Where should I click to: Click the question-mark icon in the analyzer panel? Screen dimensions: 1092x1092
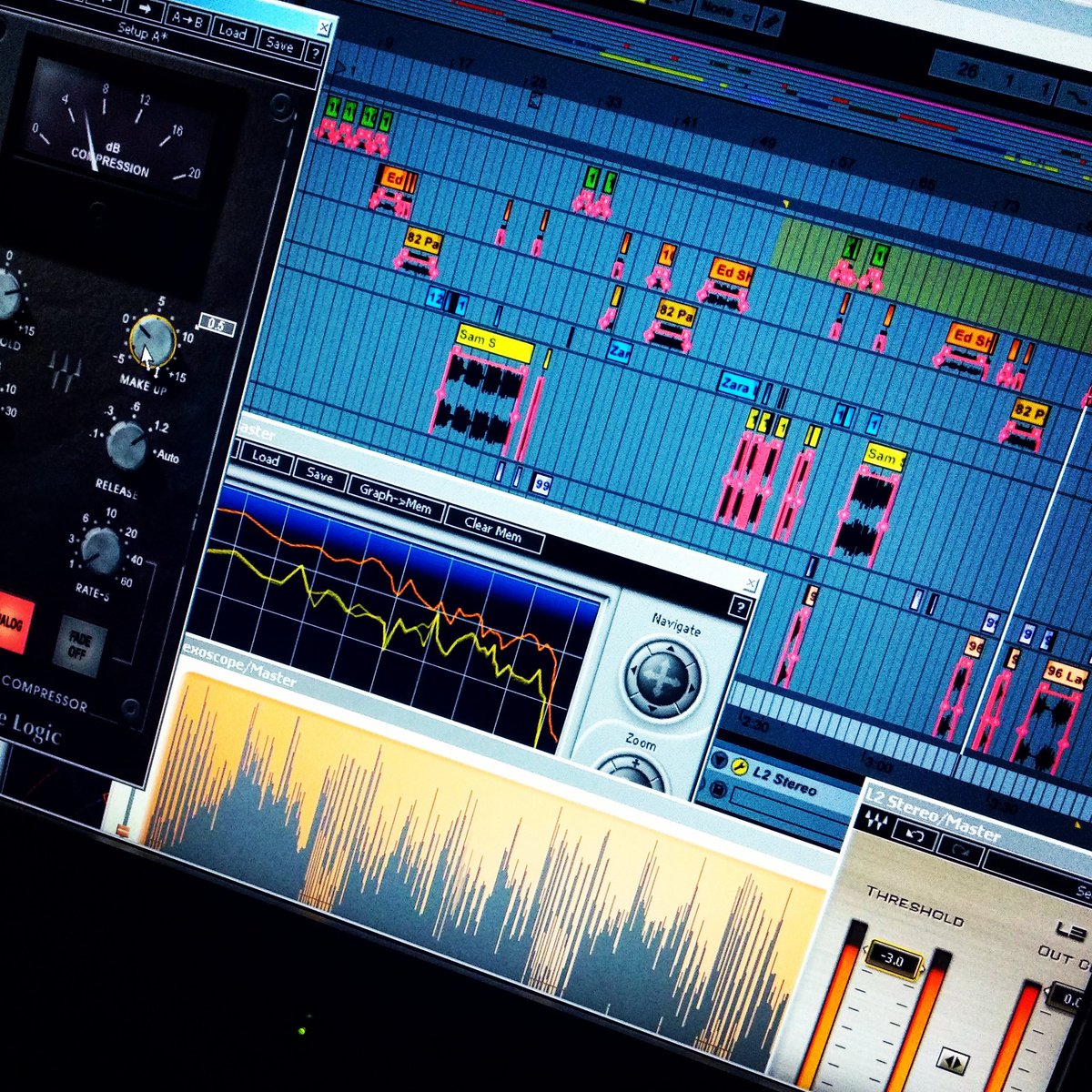[x=739, y=607]
